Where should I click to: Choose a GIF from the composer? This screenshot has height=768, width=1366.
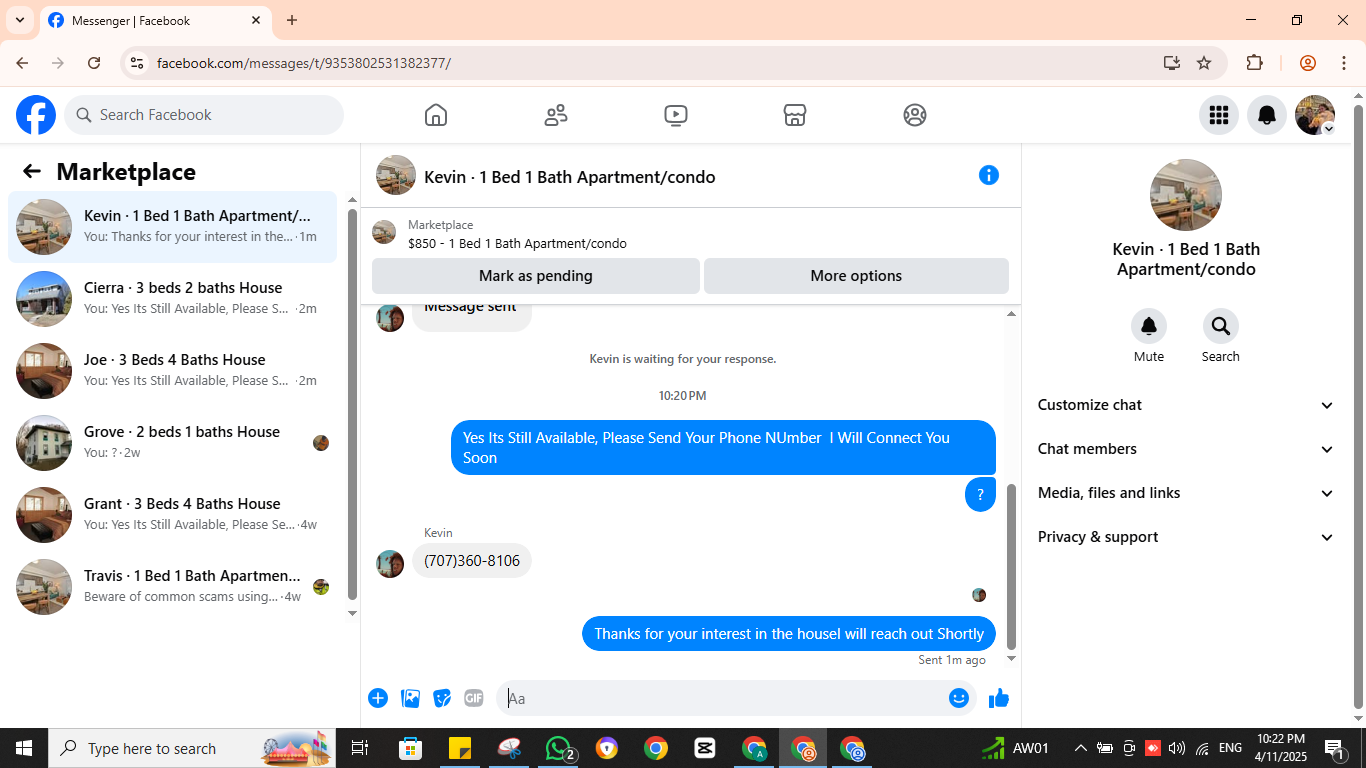point(474,698)
